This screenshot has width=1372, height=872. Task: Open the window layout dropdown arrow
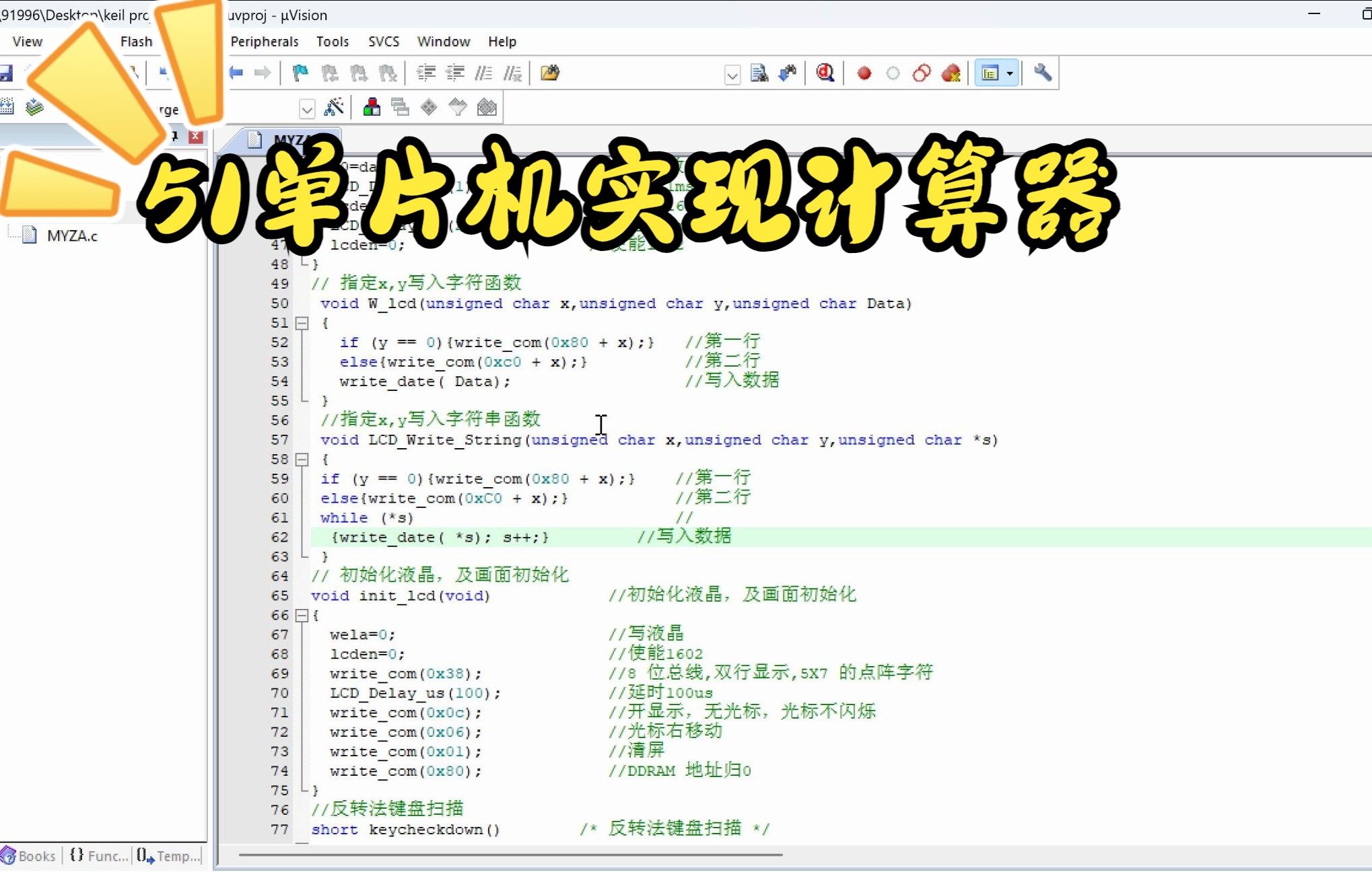pyautogui.click(x=1010, y=73)
